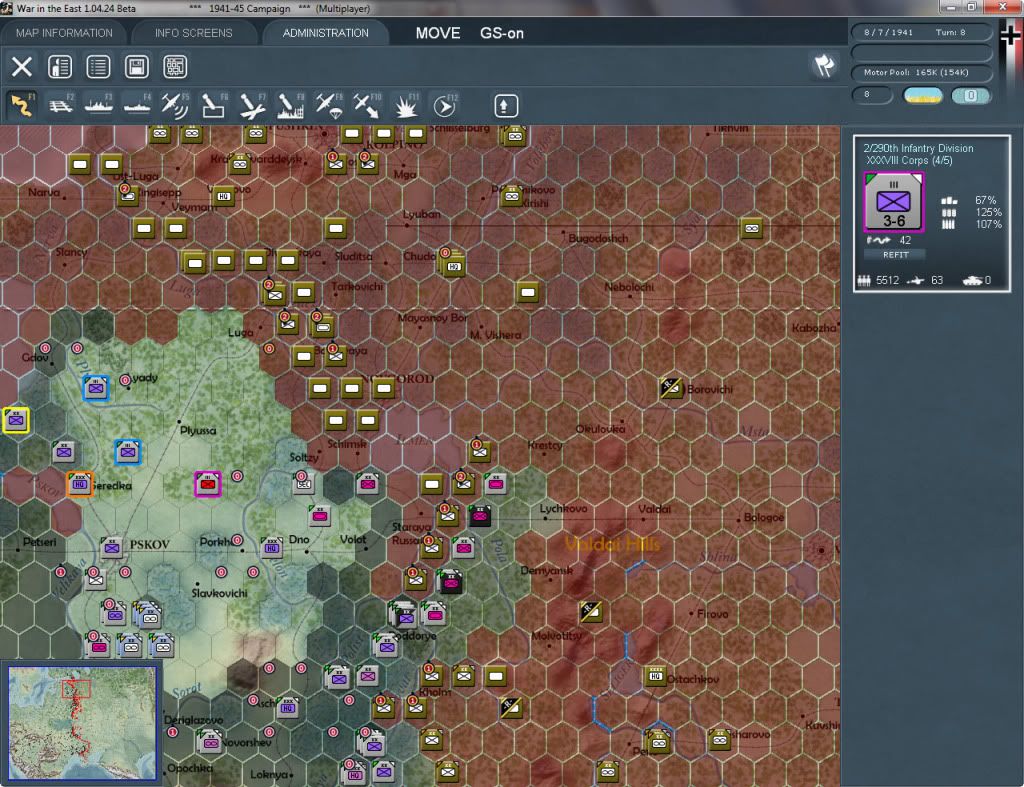Image resolution: width=1024 pixels, height=787 pixels.
Task: Click the 67% value in the unit panel
Action: point(985,200)
